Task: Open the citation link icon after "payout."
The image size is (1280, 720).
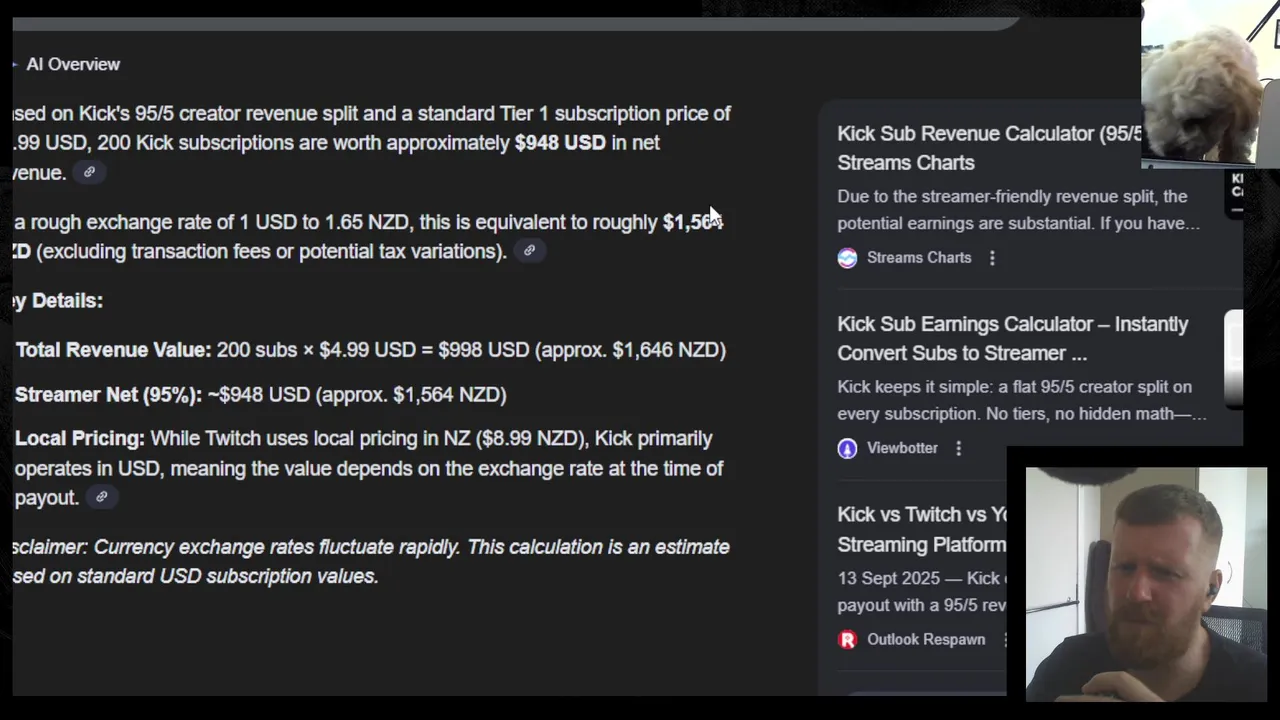Action: tap(101, 497)
